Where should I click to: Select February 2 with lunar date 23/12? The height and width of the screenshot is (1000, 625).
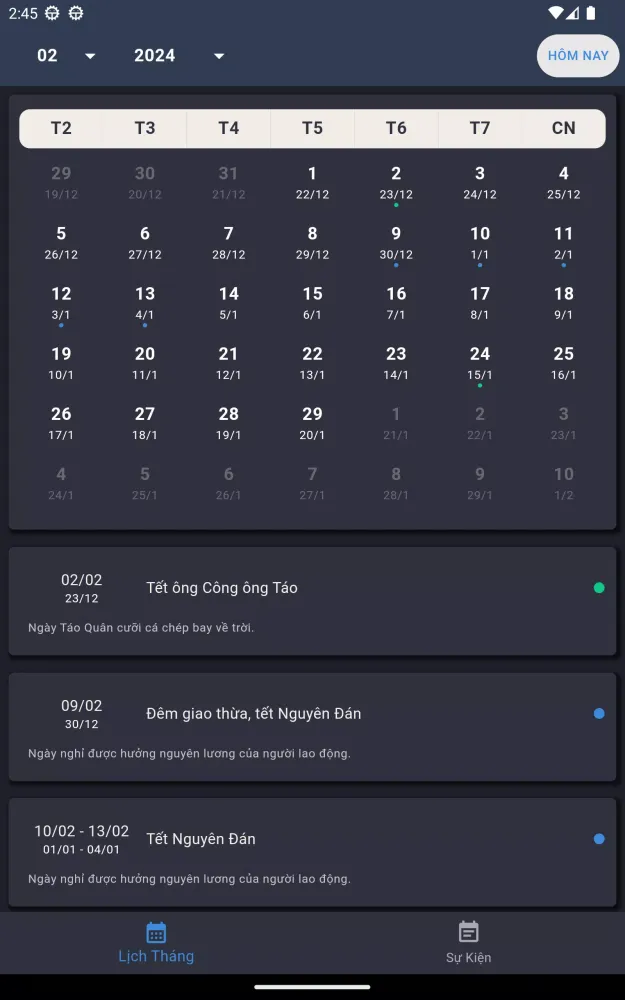pyautogui.click(x=396, y=182)
